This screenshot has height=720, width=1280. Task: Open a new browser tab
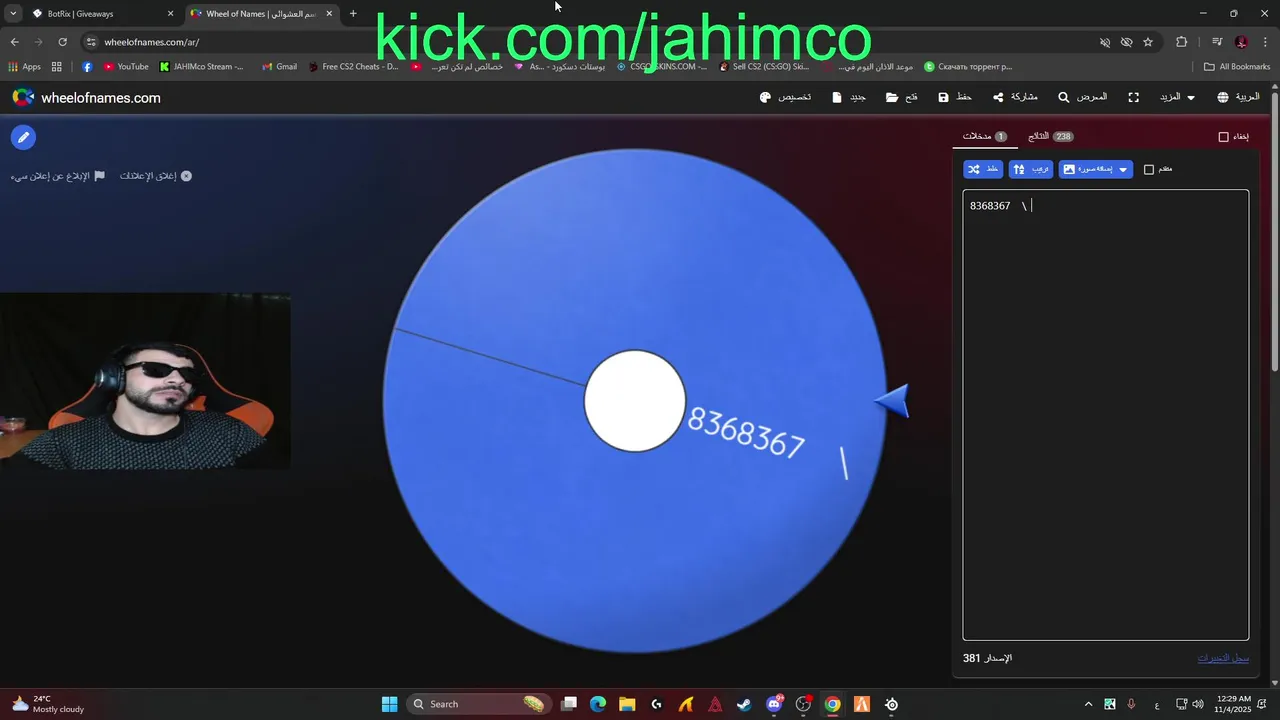click(353, 14)
